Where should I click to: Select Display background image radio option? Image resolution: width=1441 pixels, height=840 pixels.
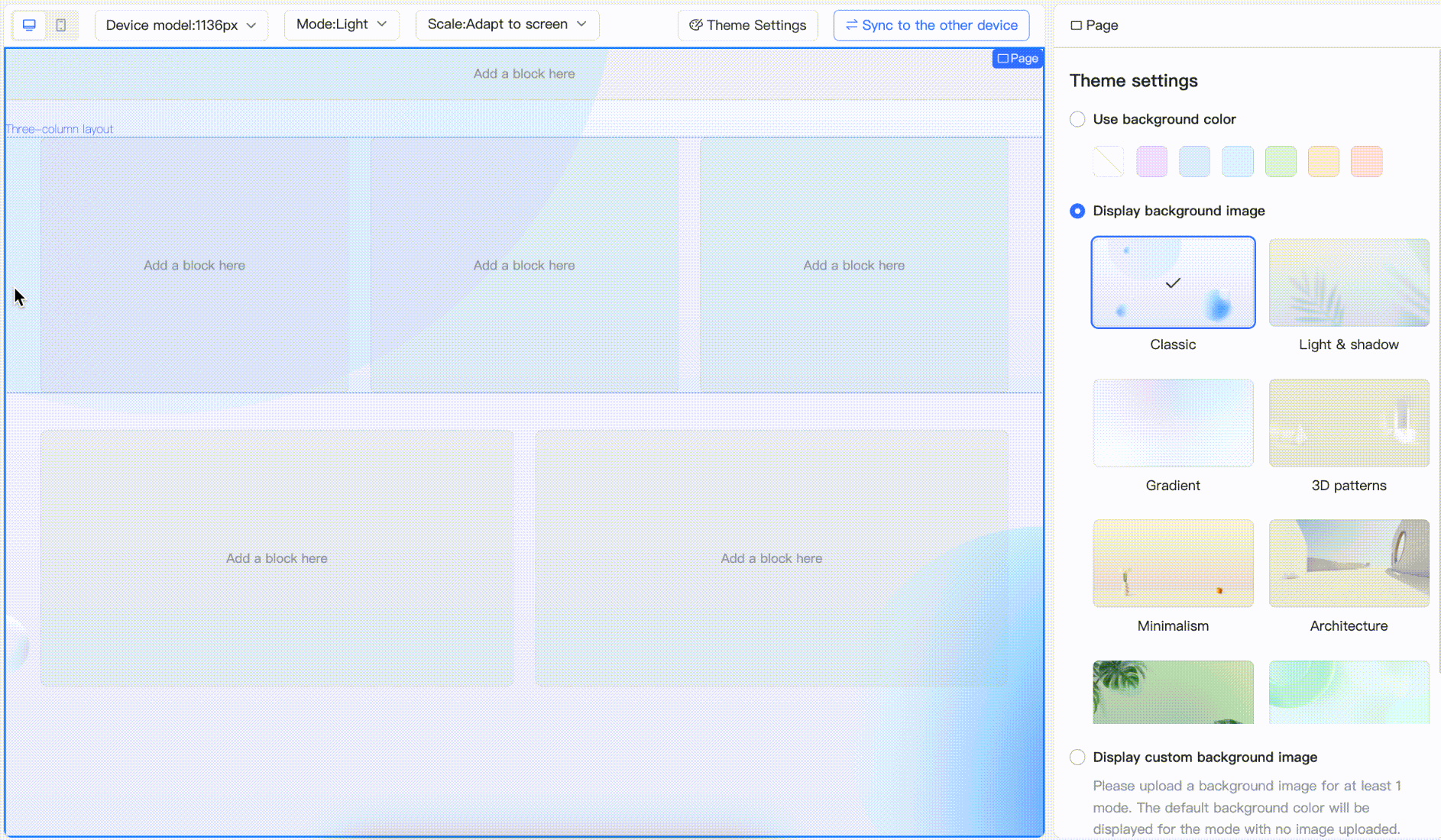tap(1077, 211)
